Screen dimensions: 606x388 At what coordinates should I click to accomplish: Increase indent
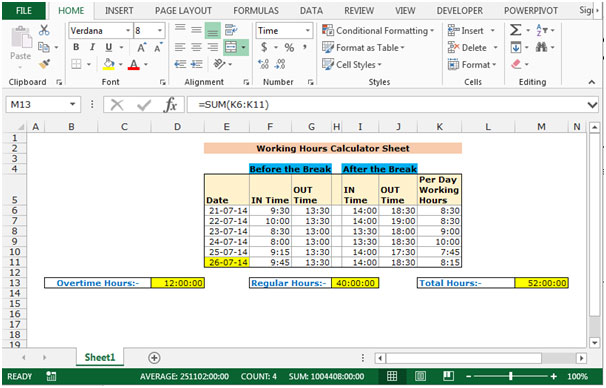click(x=197, y=64)
